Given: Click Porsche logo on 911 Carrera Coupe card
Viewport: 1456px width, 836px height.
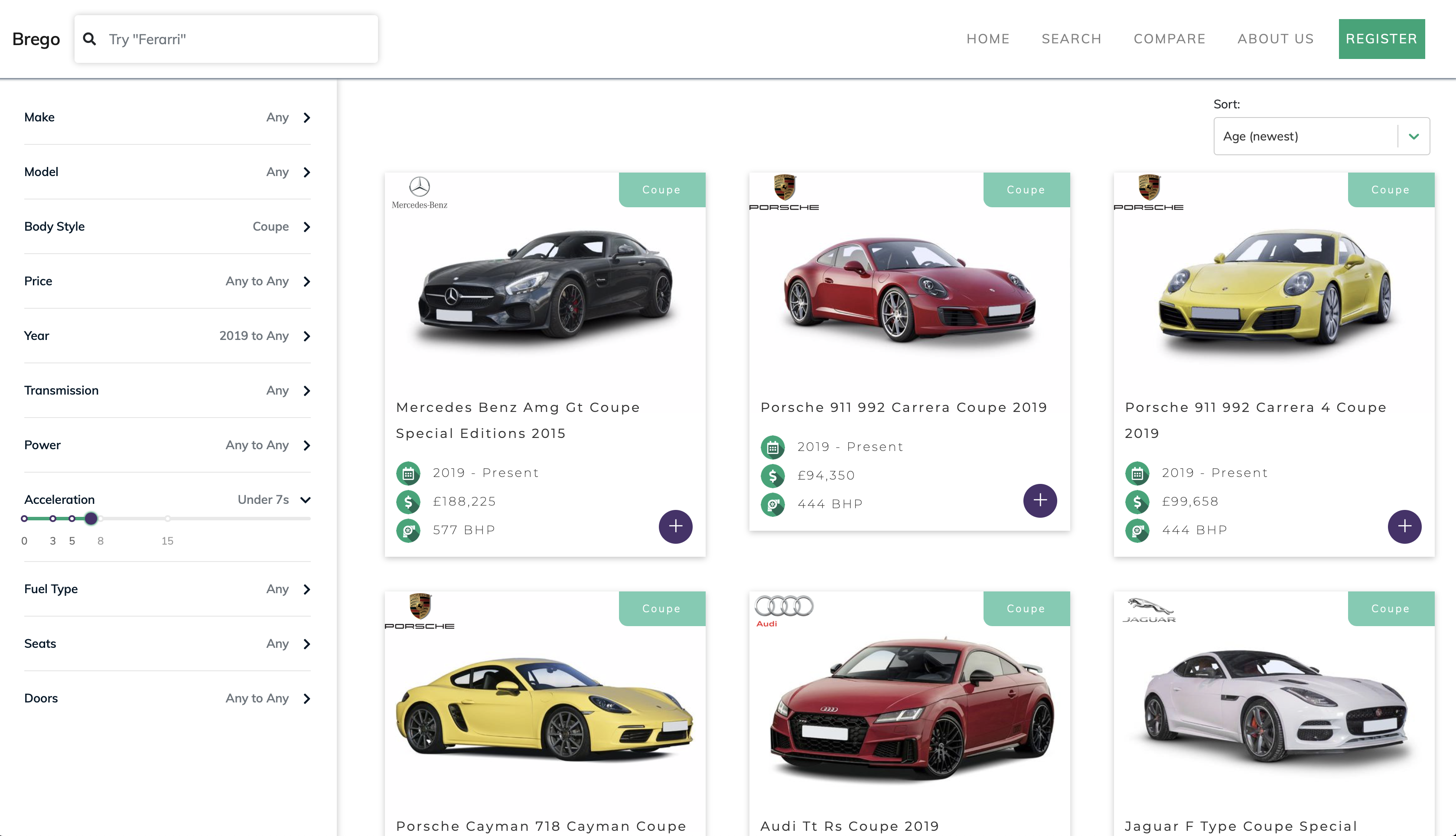Looking at the screenshot, I should [x=784, y=193].
